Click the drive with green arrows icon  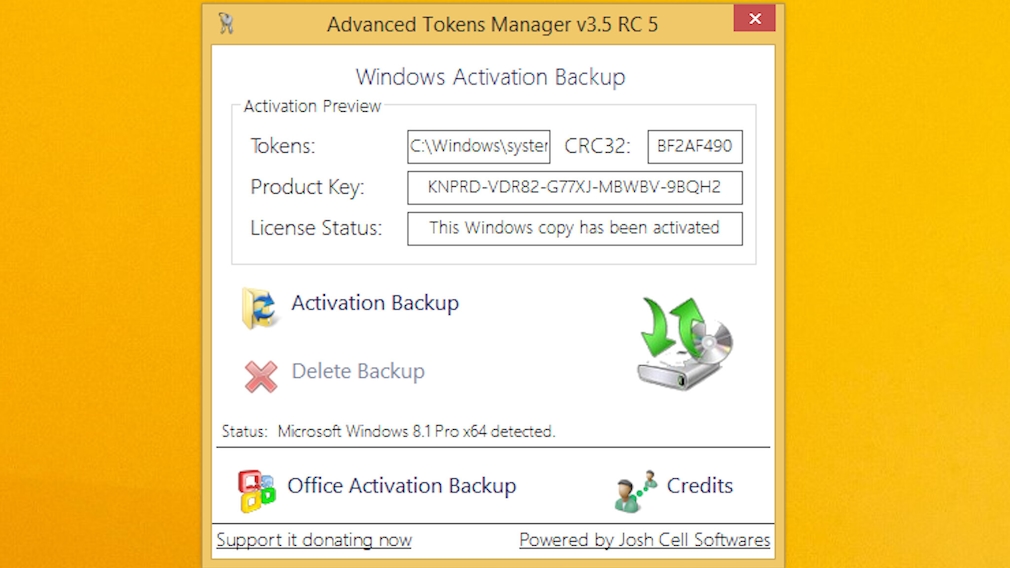(x=685, y=342)
